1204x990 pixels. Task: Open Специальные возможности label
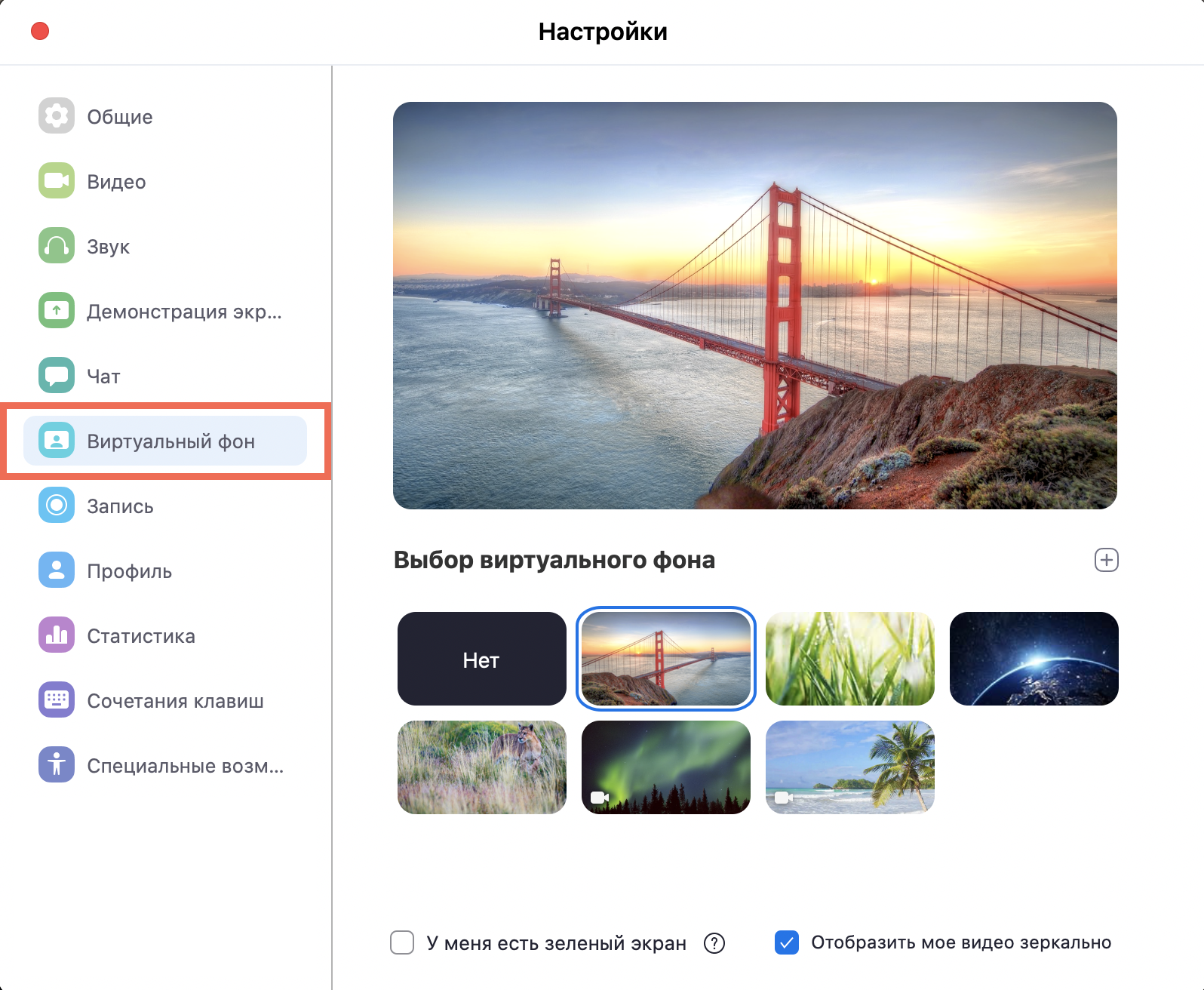tap(185, 766)
